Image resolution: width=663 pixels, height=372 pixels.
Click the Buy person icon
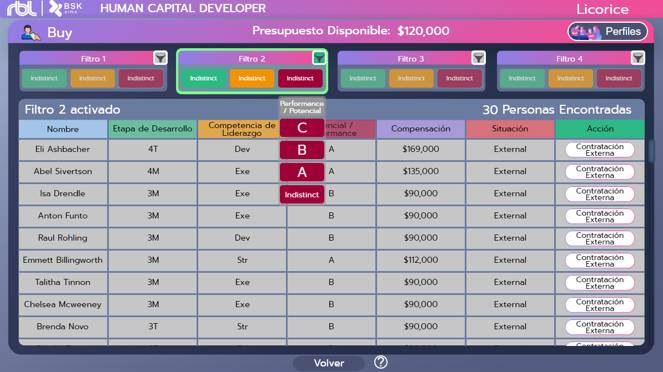point(30,33)
